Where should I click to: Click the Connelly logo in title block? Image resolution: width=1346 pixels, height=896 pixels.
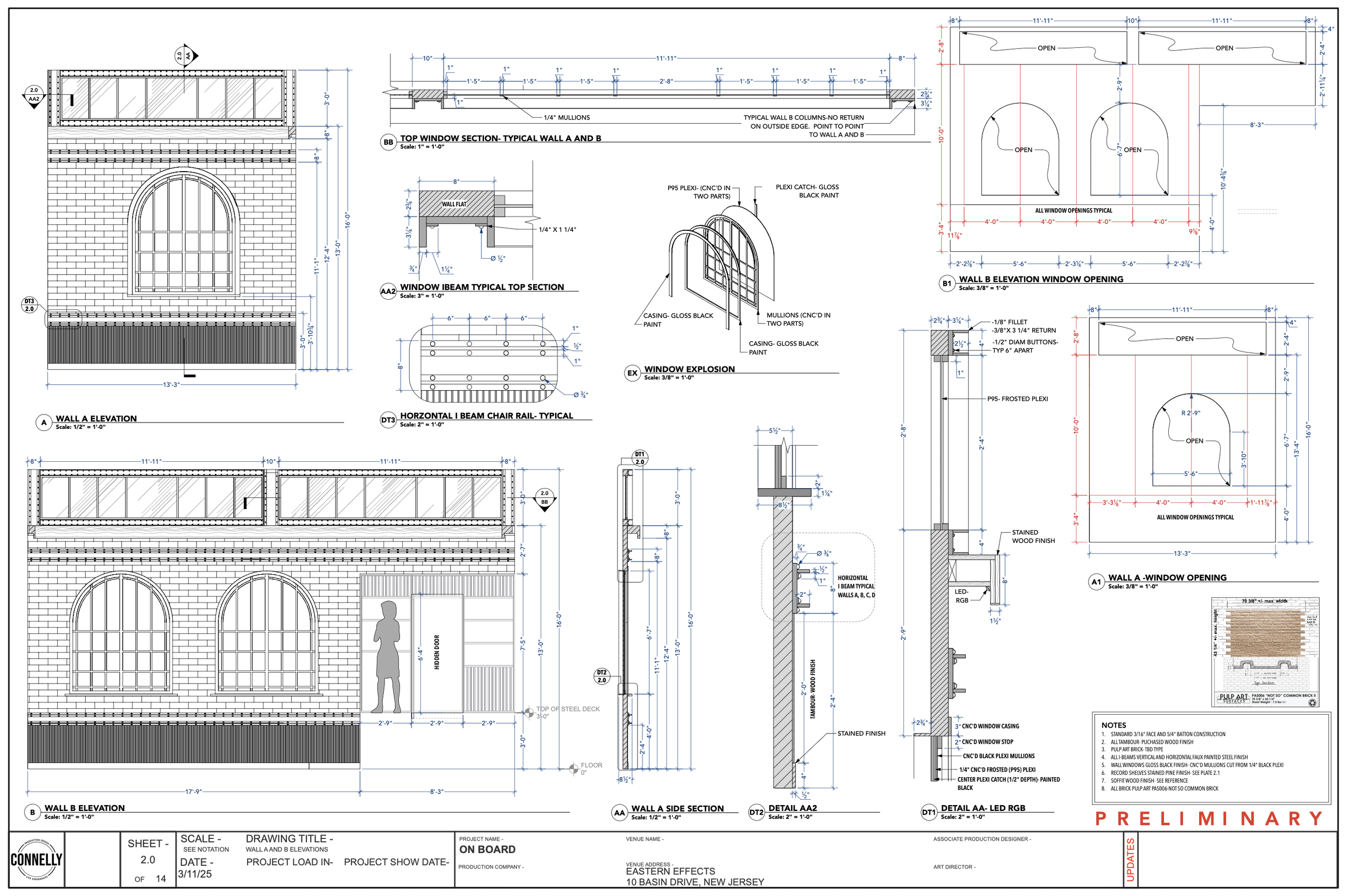(37, 859)
